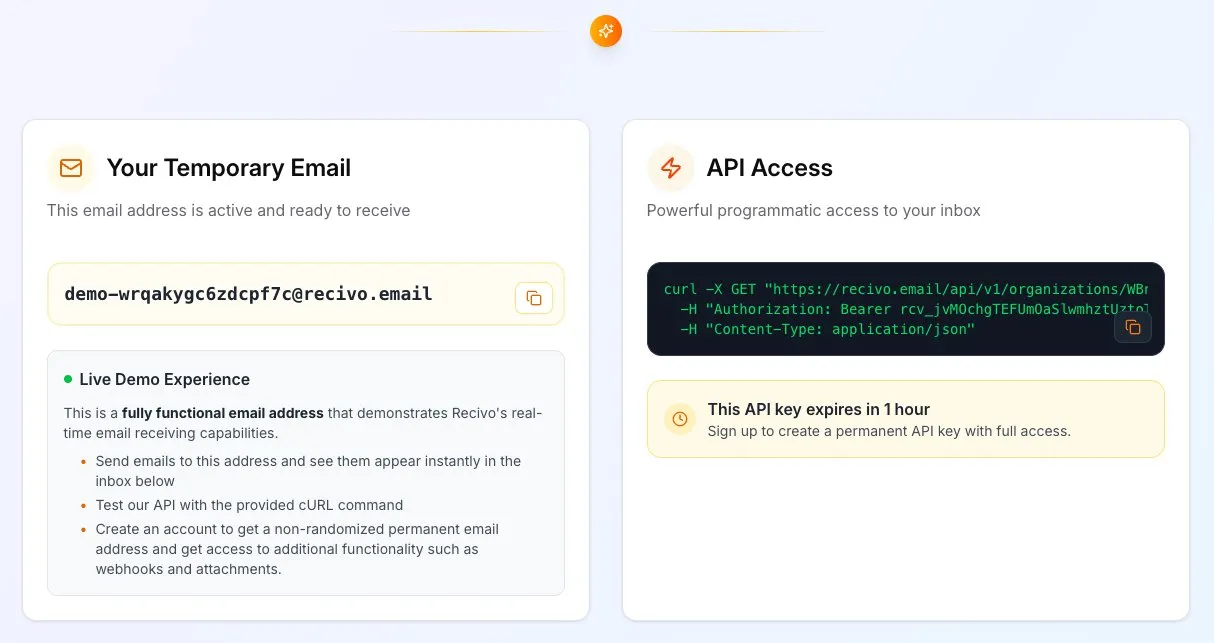This screenshot has width=1214, height=643.
Task: Click "Live Demo Experience" label
Action: point(165,380)
